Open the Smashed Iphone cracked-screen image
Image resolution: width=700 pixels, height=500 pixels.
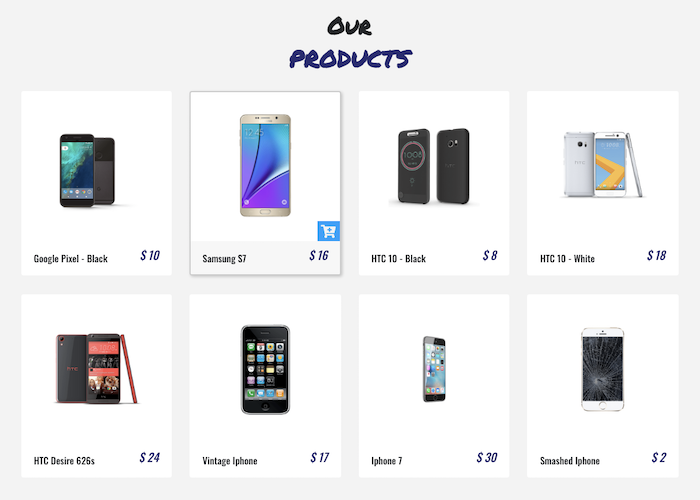[x=603, y=369]
